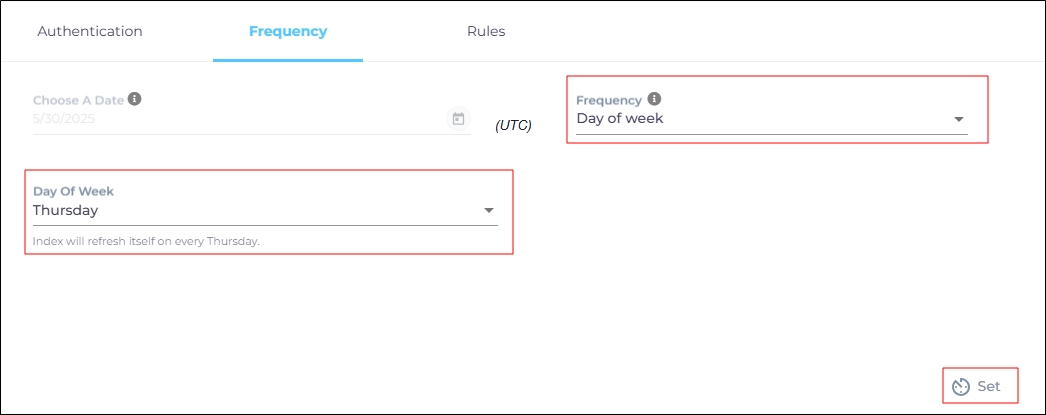Click the 5/30/2025 date field
Viewport: 1046px width, 415px height.
point(64,119)
